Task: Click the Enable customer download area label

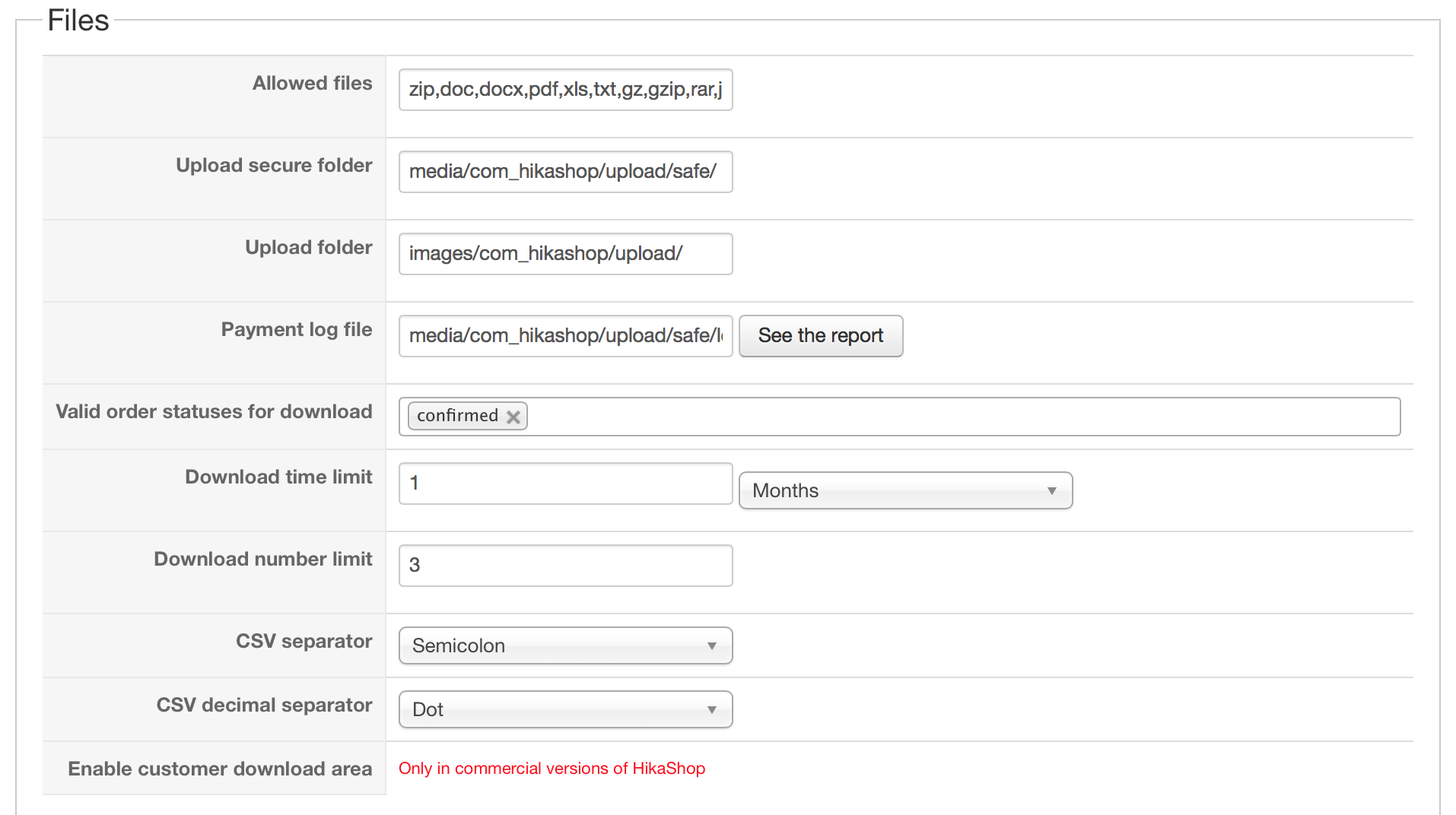Action: tap(220, 769)
